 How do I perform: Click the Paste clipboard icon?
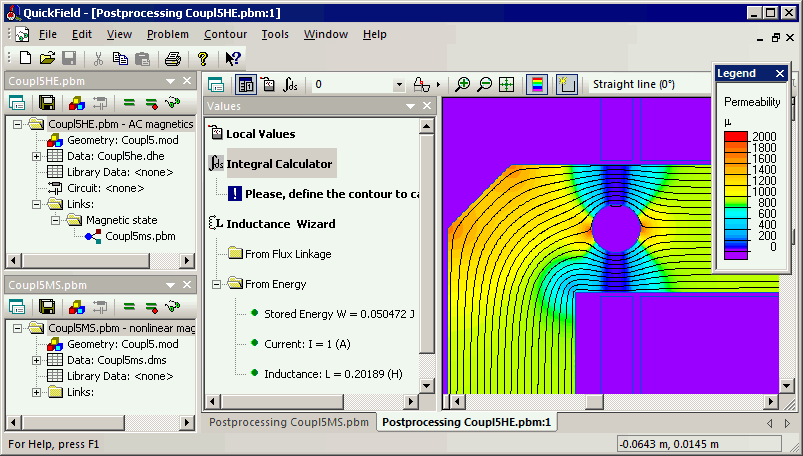coord(142,58)
